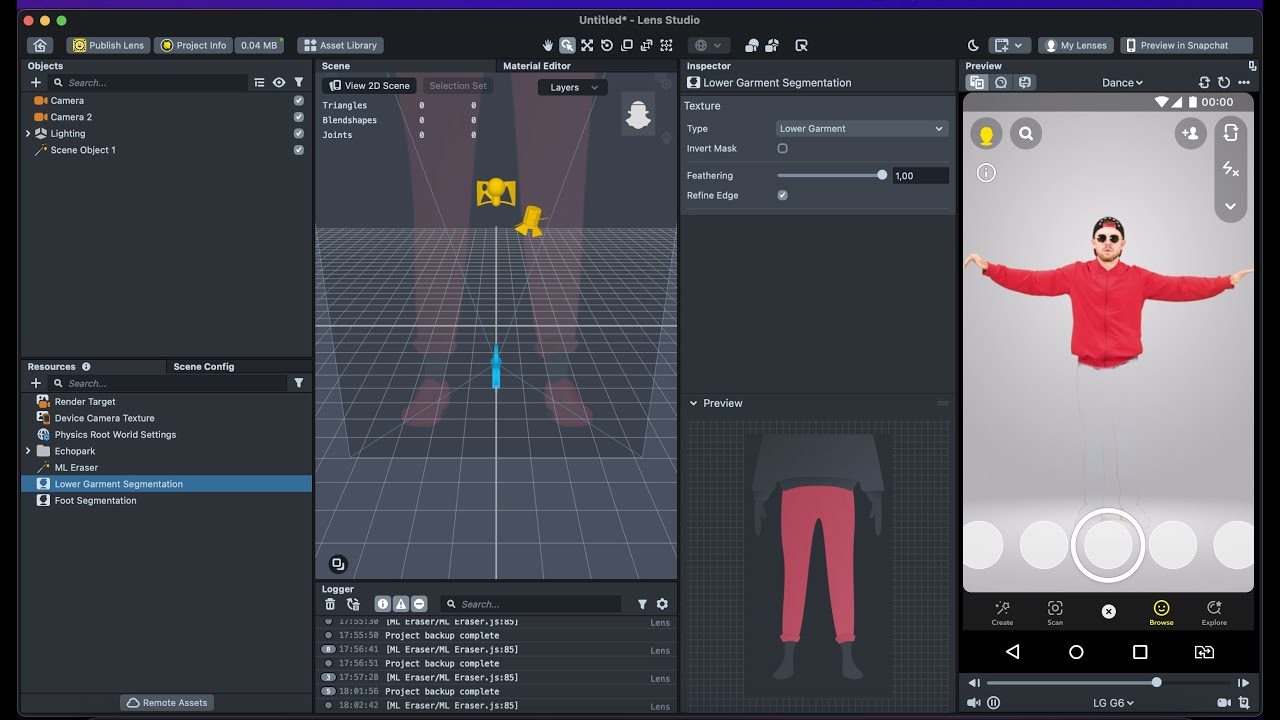Add new resource with plus icon
This screenshot has width=1280, height=720.
(36, 383)
